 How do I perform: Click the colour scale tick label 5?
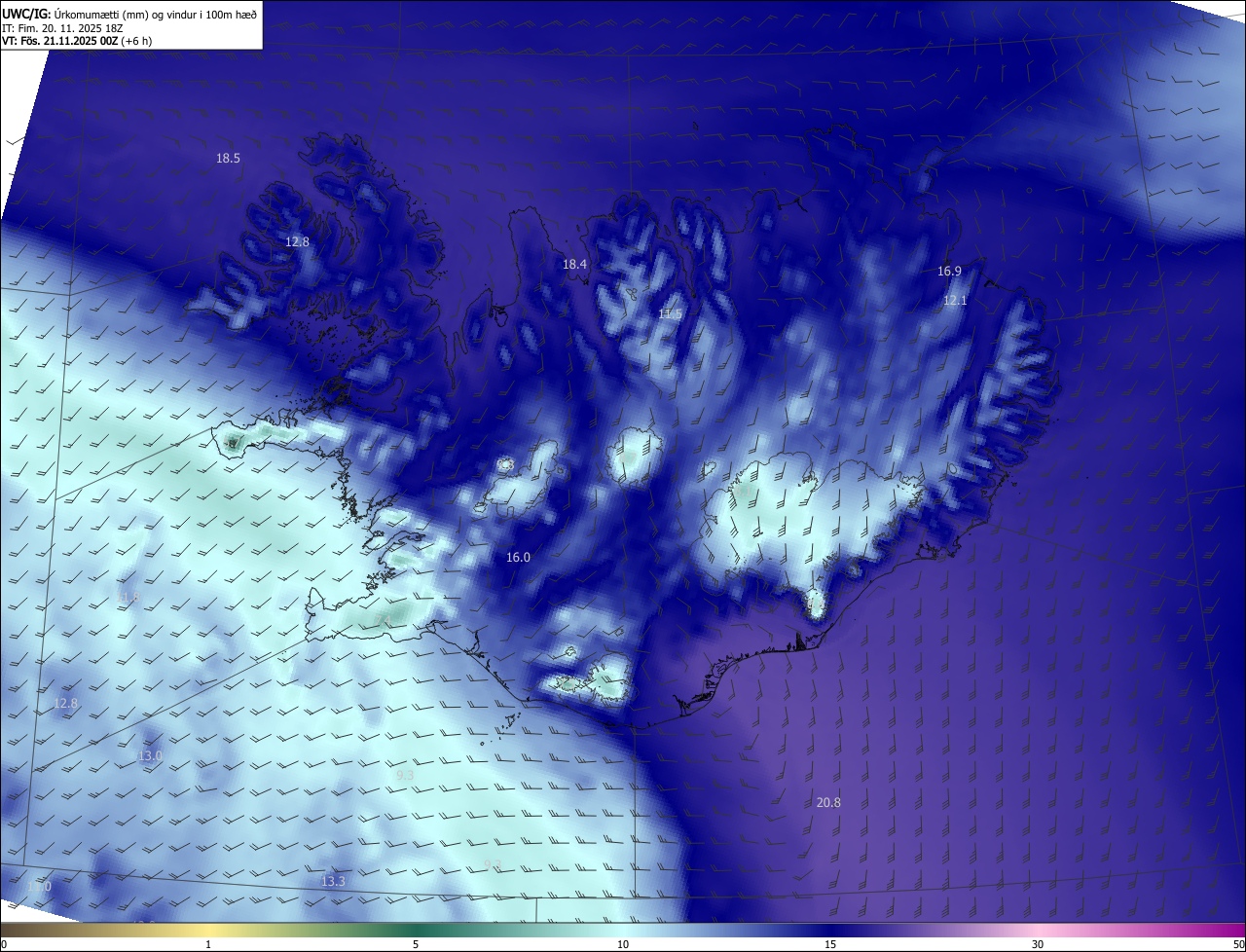click(416, 944)
